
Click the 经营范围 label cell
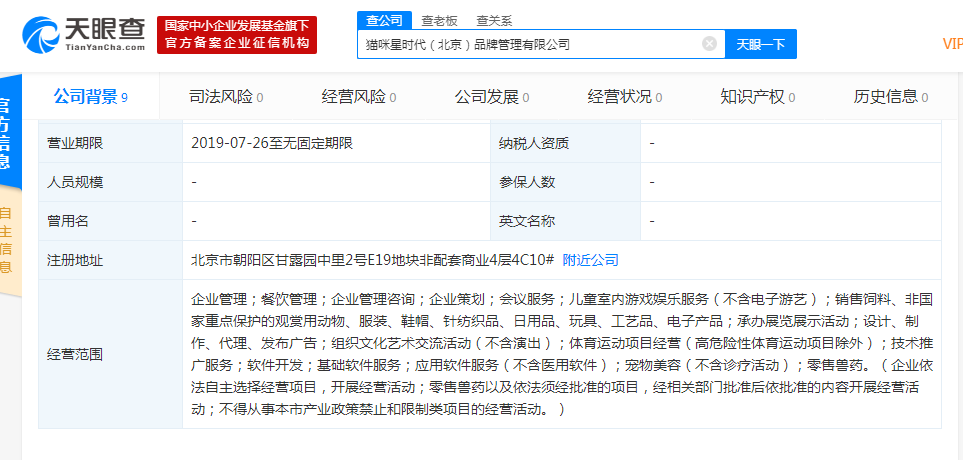coord(111,354)
